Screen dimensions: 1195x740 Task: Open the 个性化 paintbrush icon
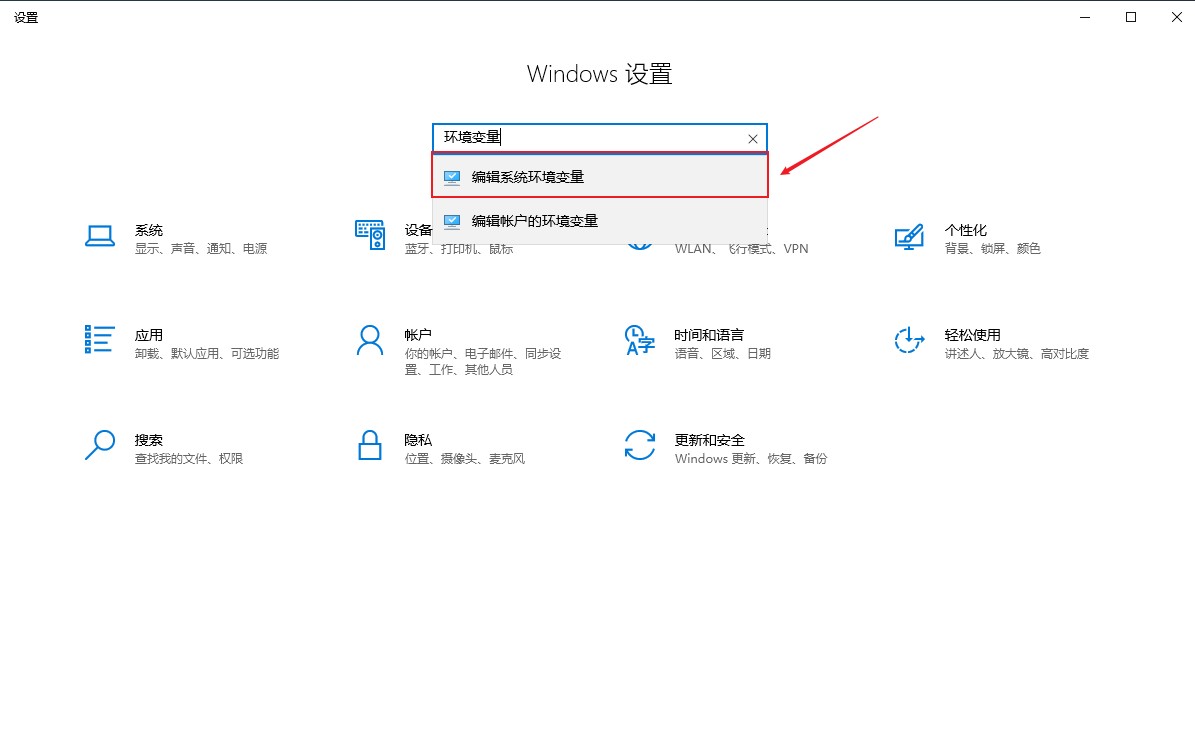[x=908, y=237]
